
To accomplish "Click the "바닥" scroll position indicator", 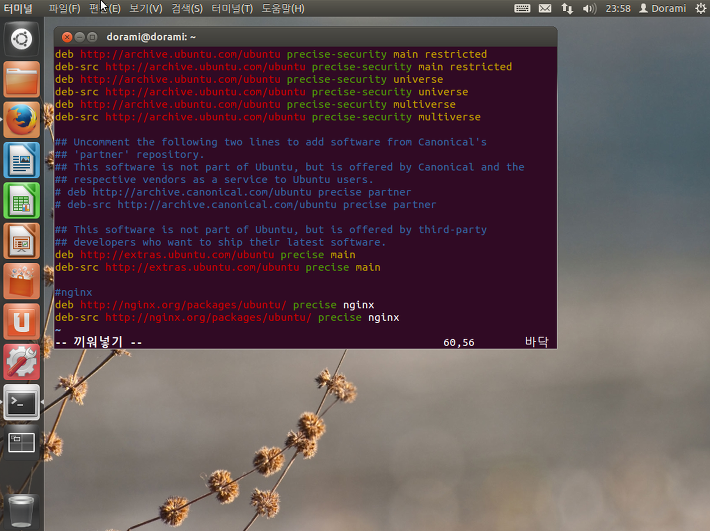I will (537, 342).
